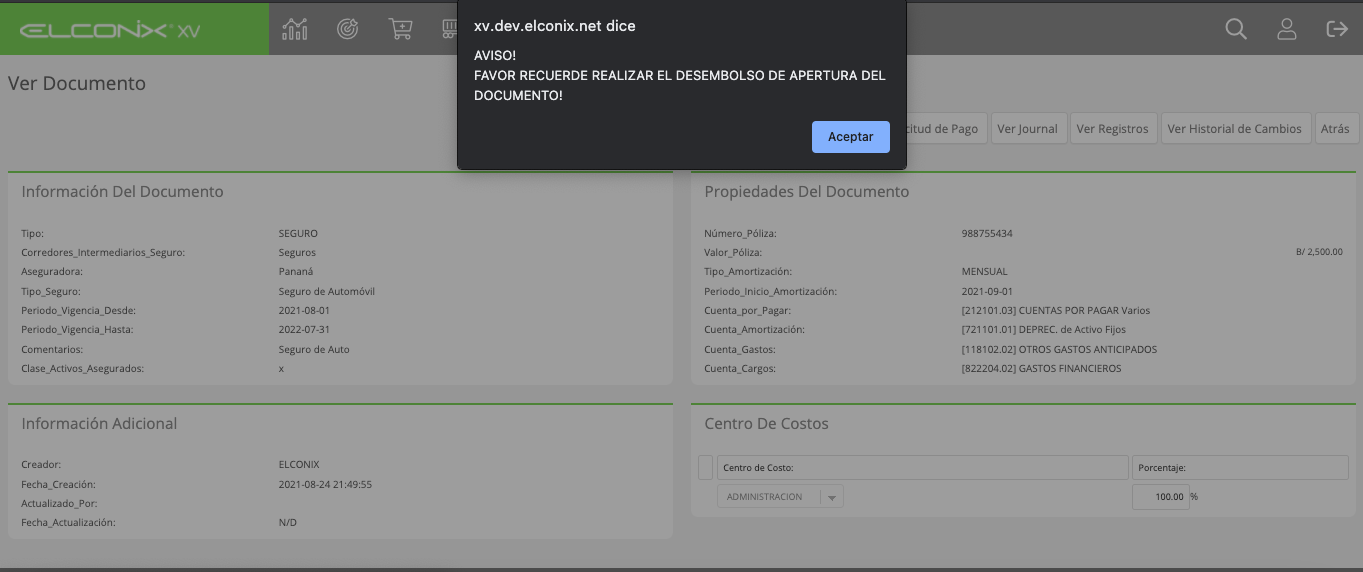The height and width of the screenshot is (572, 1363).
Task: Click the Seguro de Auto comment value
Action: [314, 349]
